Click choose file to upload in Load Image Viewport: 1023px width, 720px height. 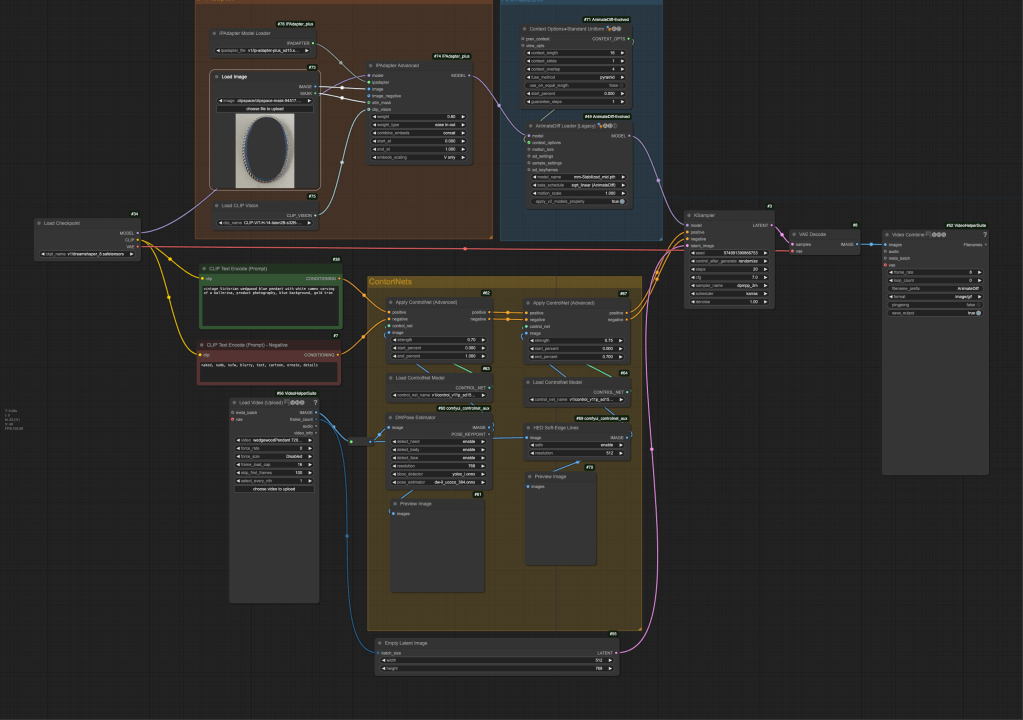click(x=265, y=108)
